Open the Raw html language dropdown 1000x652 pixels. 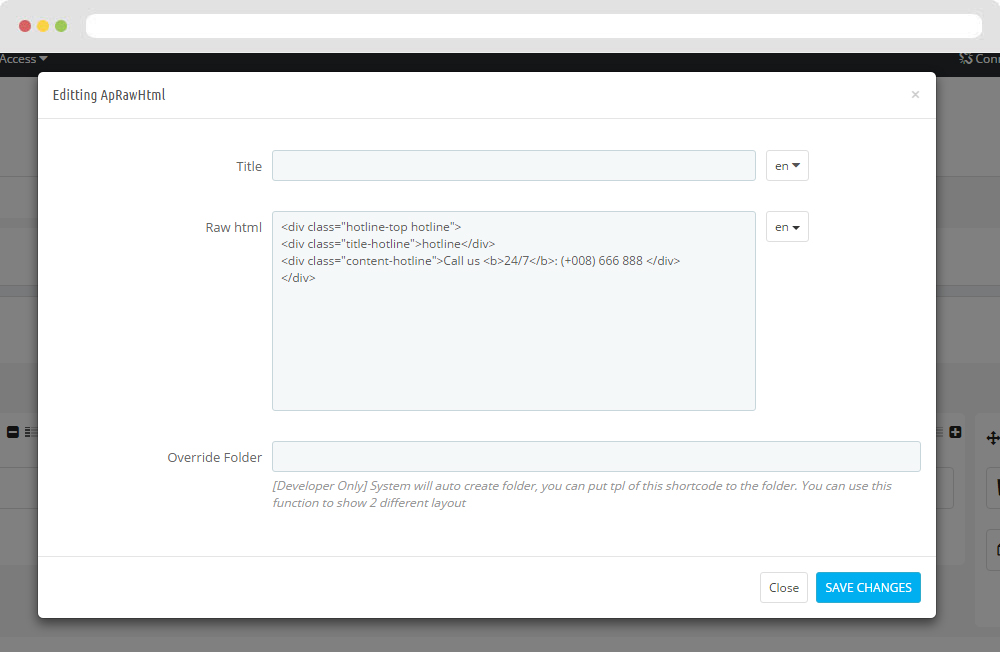(787, 227)
